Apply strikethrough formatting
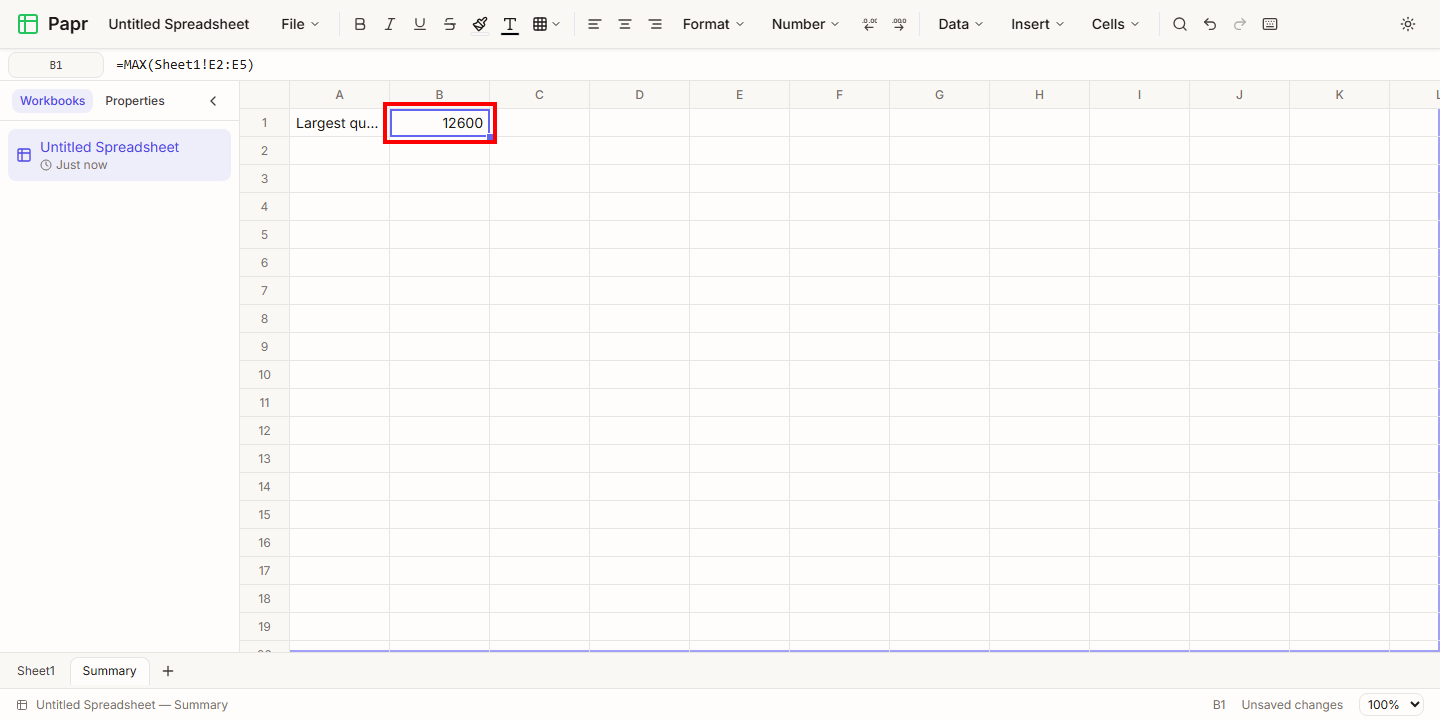 coord(450,24)
